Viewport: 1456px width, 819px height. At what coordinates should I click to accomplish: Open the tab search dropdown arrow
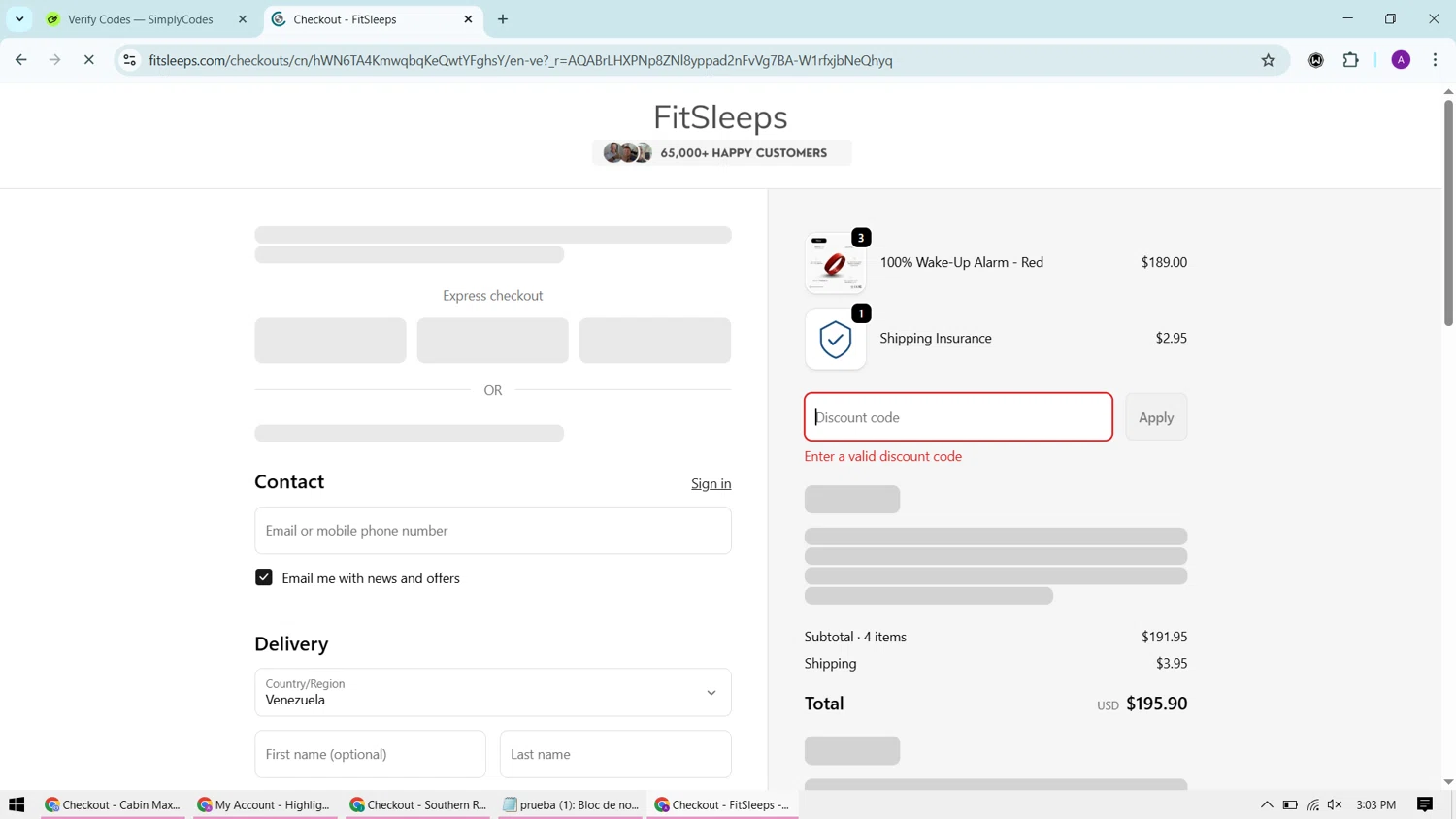[x=19, y=19]
